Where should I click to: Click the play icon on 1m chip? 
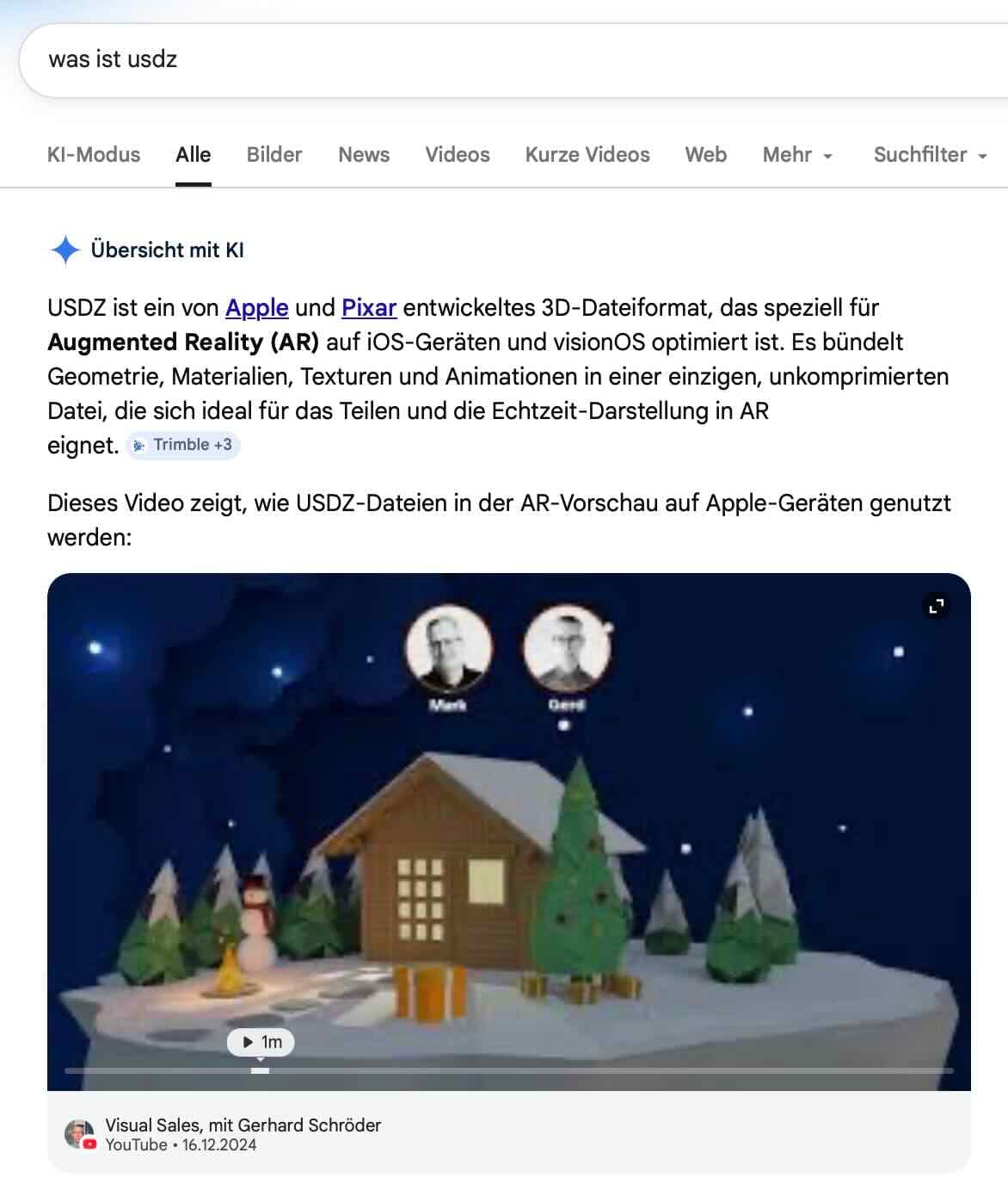[x=249, y=1042]
